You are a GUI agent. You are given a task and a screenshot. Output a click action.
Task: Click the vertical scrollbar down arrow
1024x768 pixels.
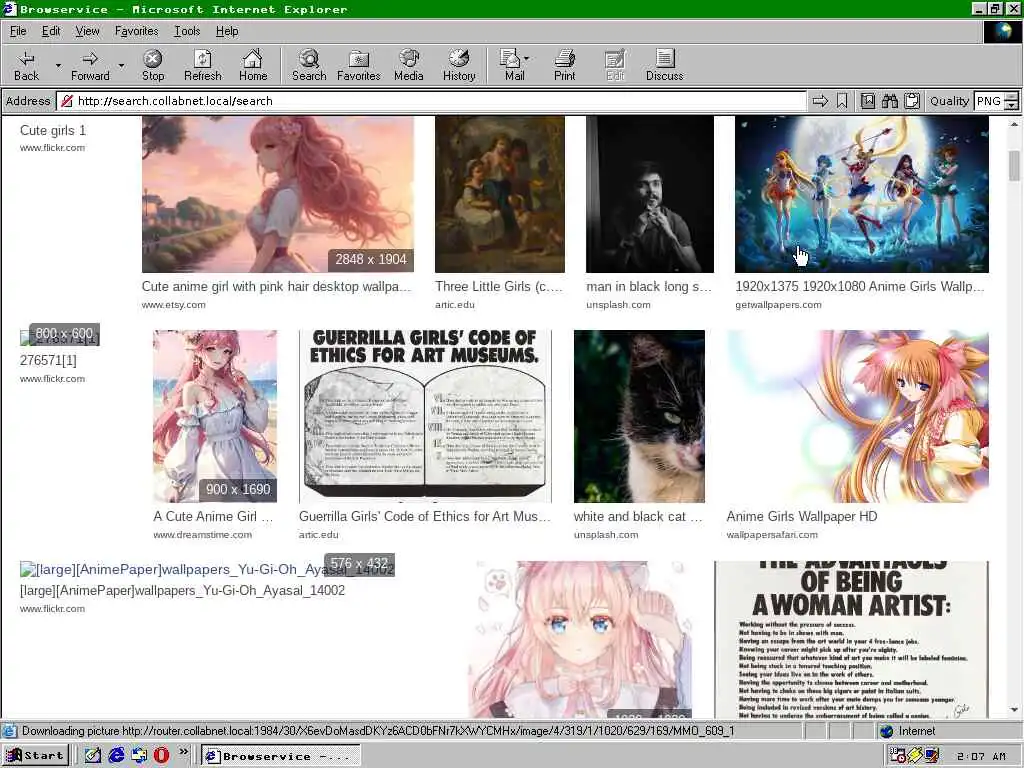click(x=1014, y=709)
